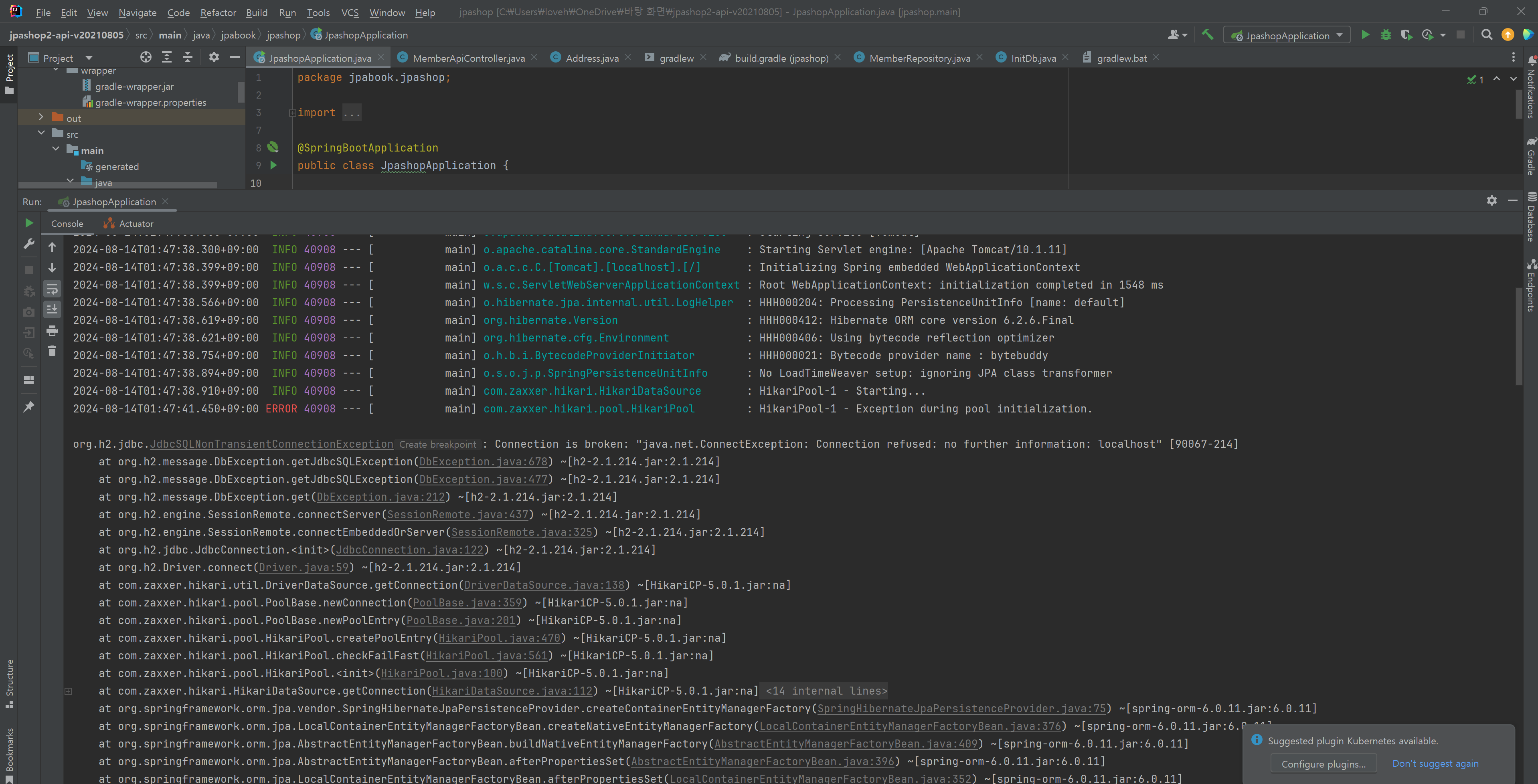Switch to build.gradle (jpashop) tab
Viewport: 1538px width, 784px height.
click(x=781, y=58)
